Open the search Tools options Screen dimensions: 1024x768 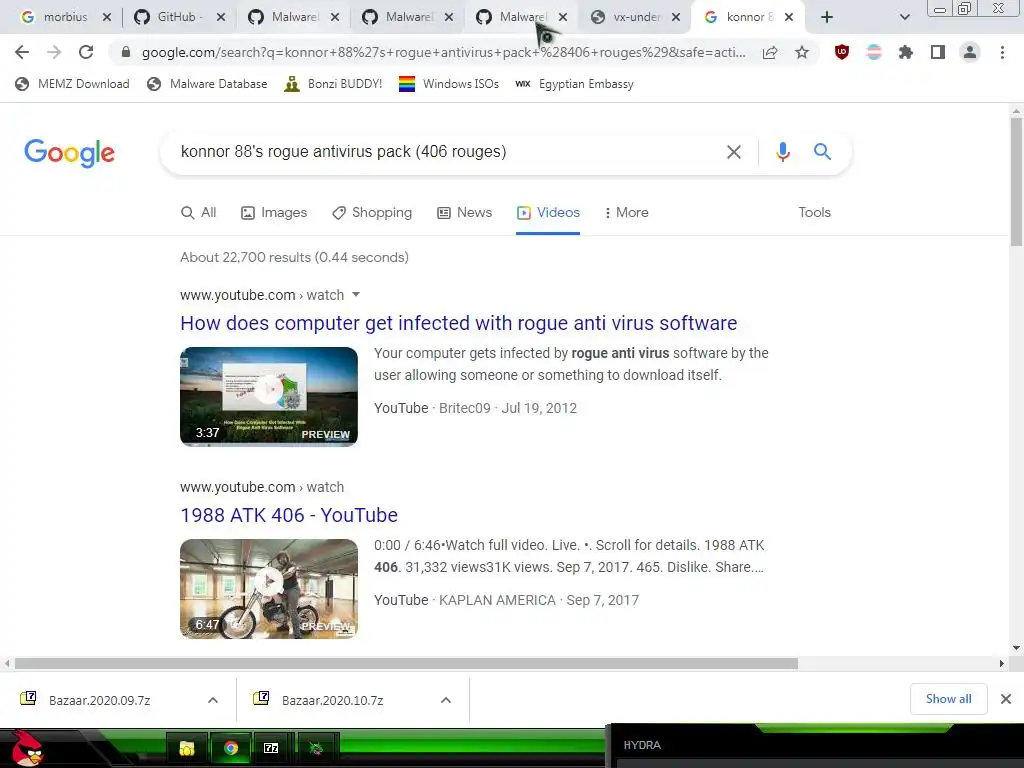(x=814, y=212)
